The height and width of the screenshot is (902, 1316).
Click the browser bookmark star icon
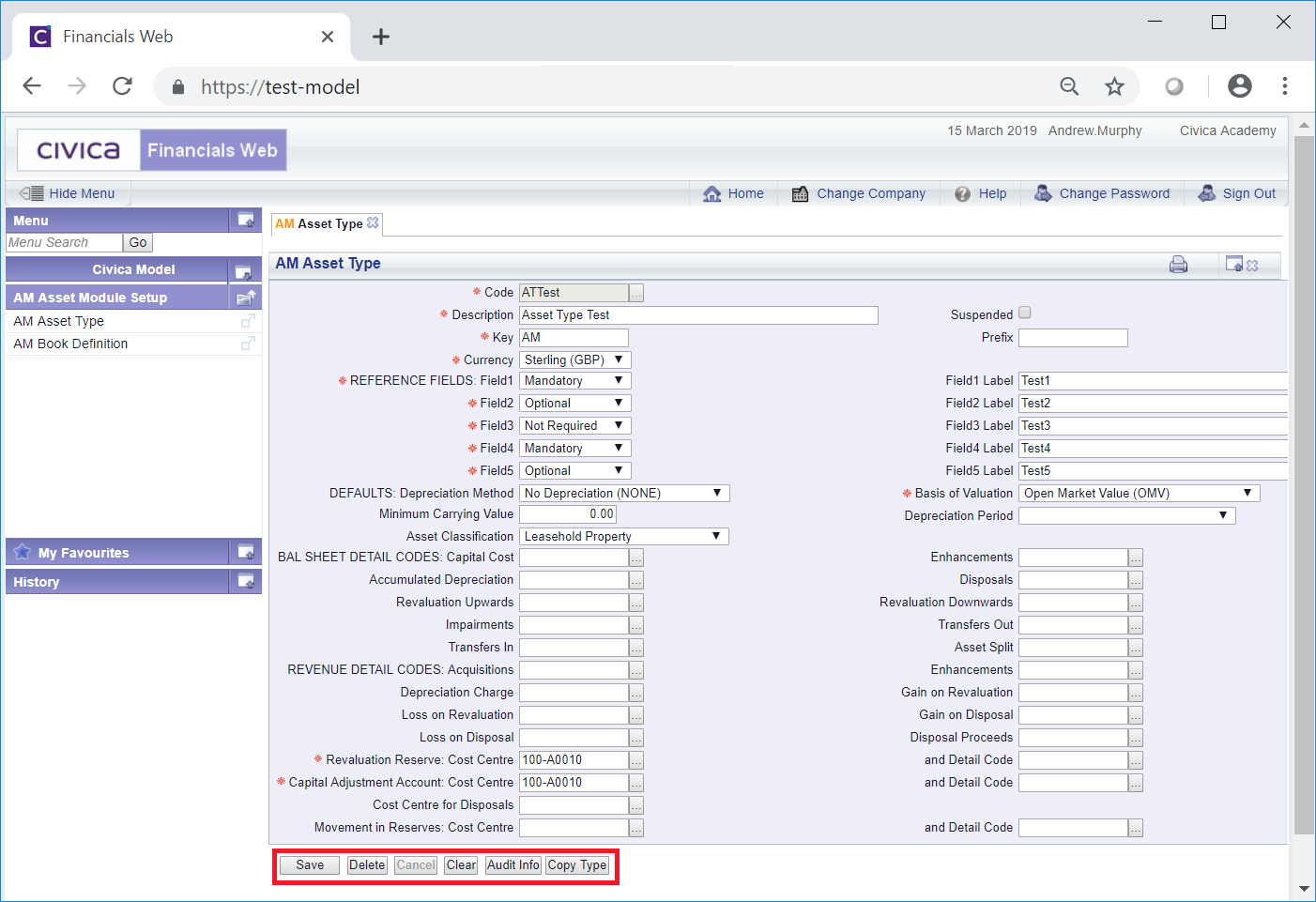coord(1114,86)
